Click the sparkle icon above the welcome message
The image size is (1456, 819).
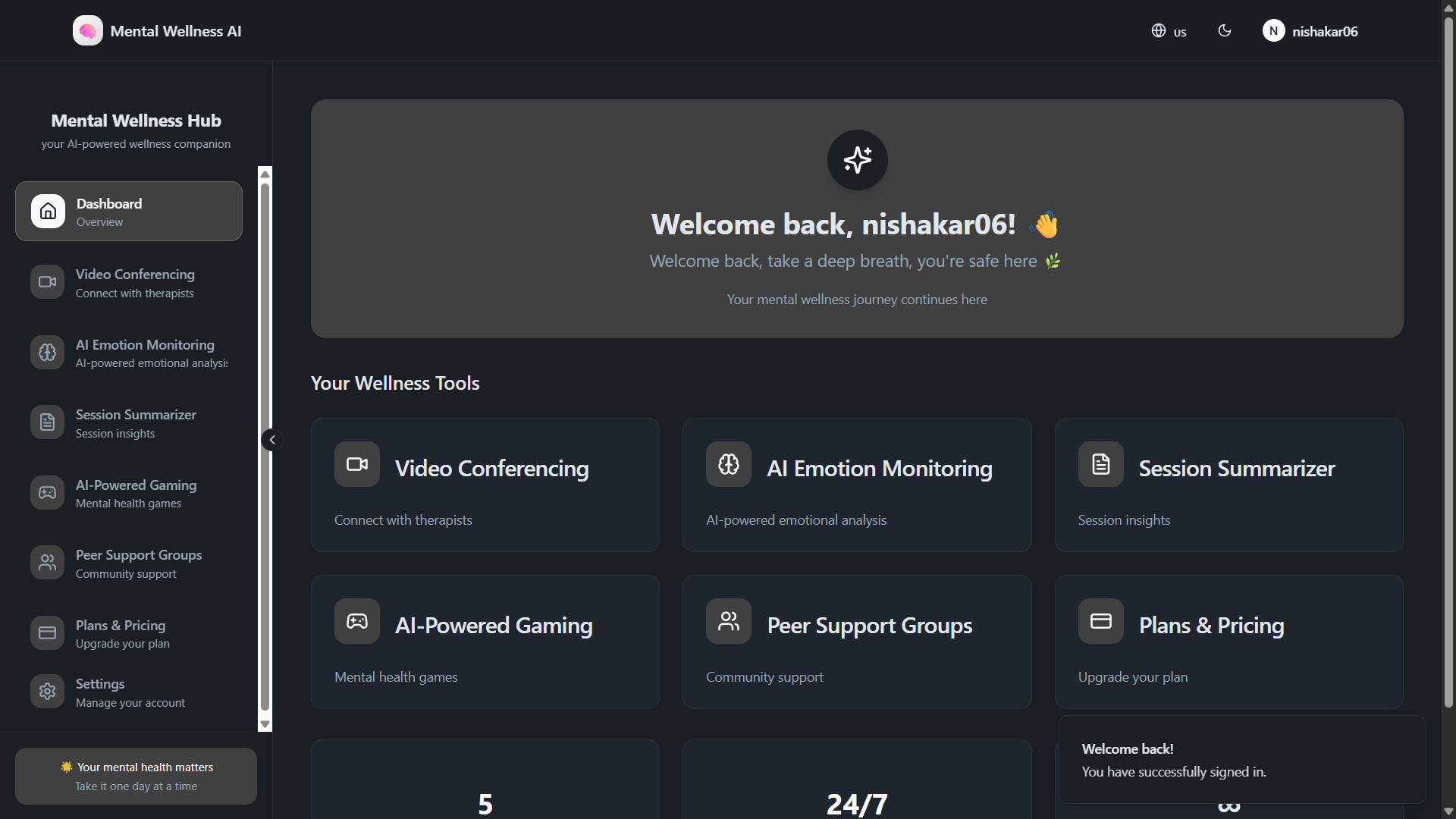click(857, 160)
